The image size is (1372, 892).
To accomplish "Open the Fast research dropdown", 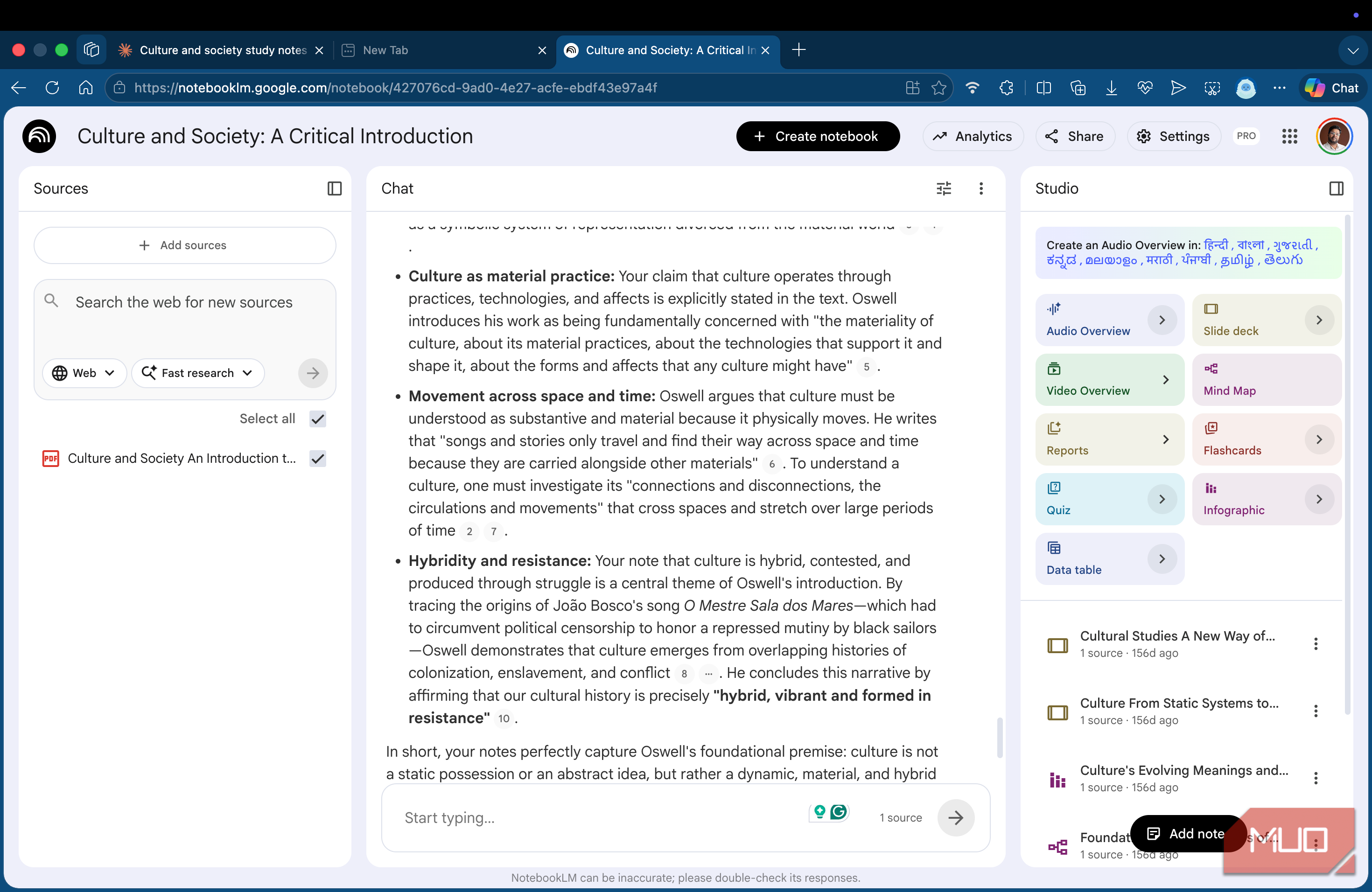I will (198, 373).
